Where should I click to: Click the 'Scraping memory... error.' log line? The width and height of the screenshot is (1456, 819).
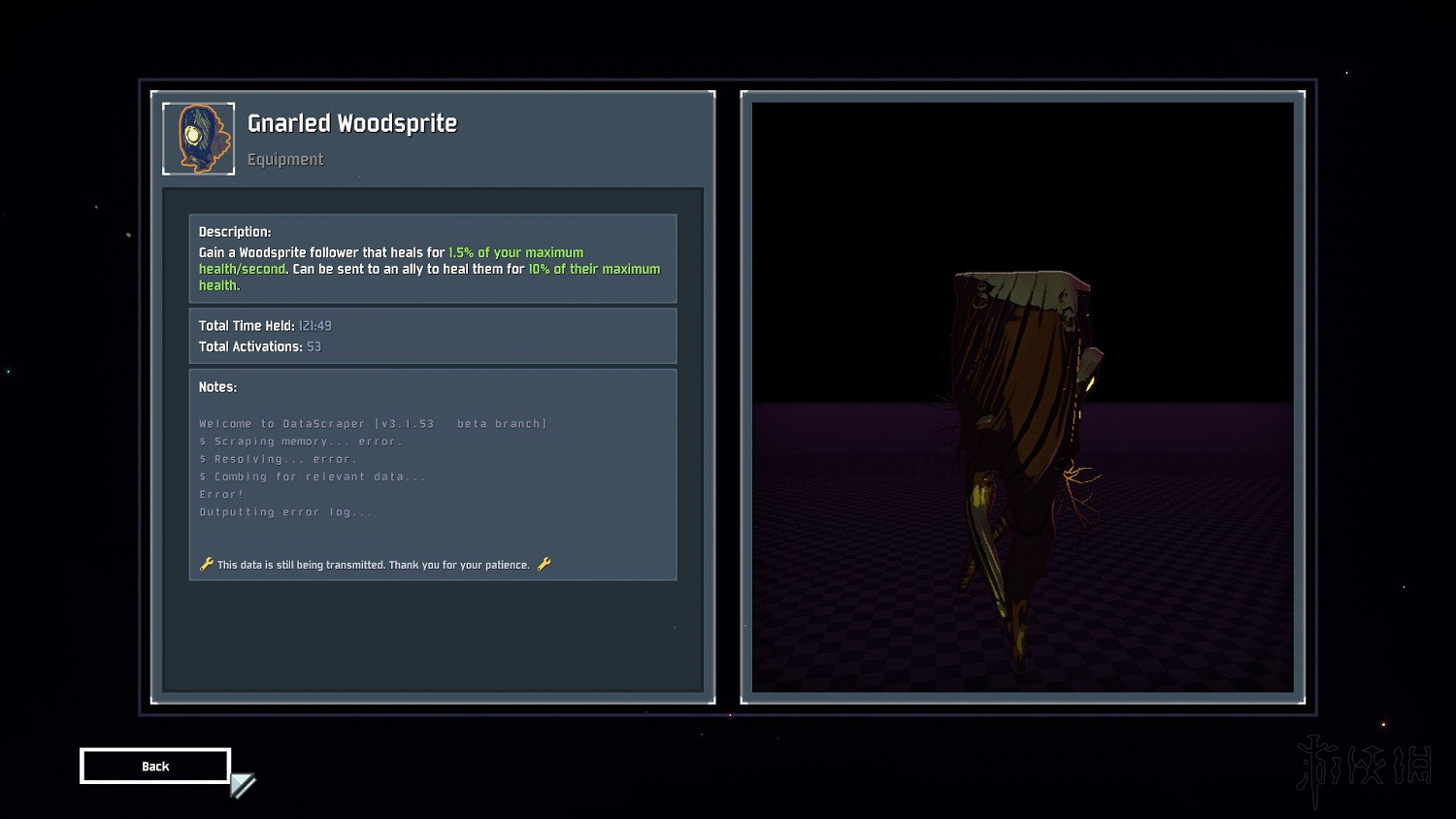(301, 442)
